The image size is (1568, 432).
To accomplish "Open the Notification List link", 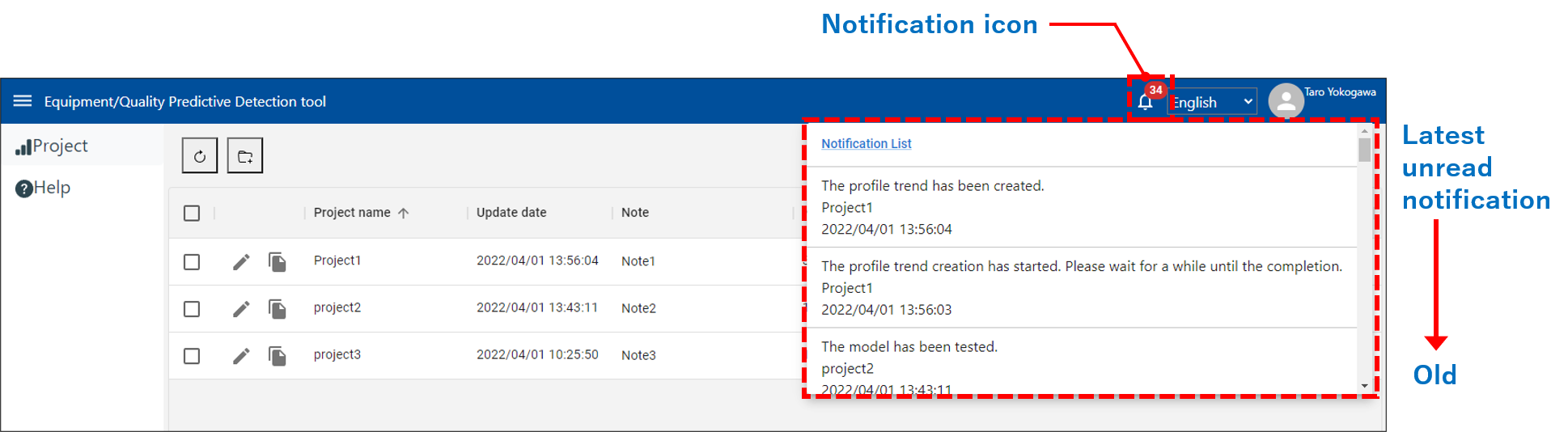I will pos(867,143).
